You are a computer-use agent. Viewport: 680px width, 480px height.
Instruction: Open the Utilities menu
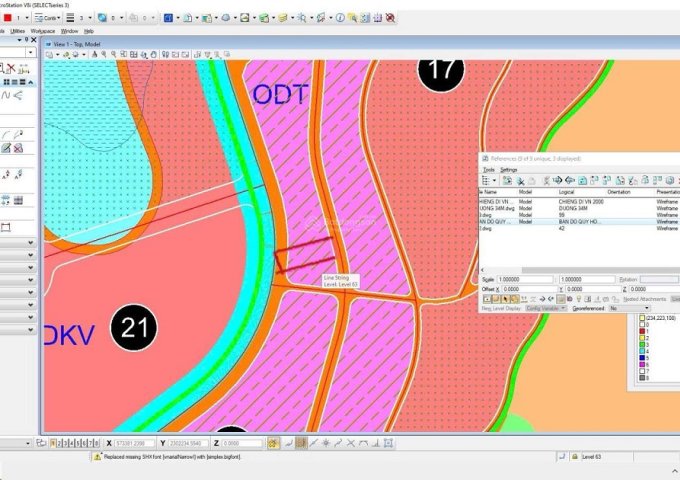(x=17, y=31)
